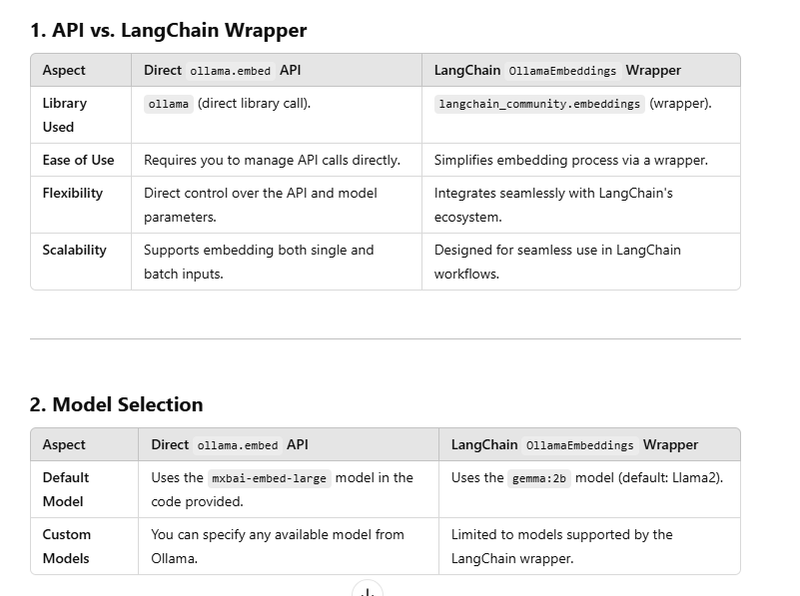Click the 'Default Model' row label
This screenshot has height=596, width=800.
pos(65,489)
